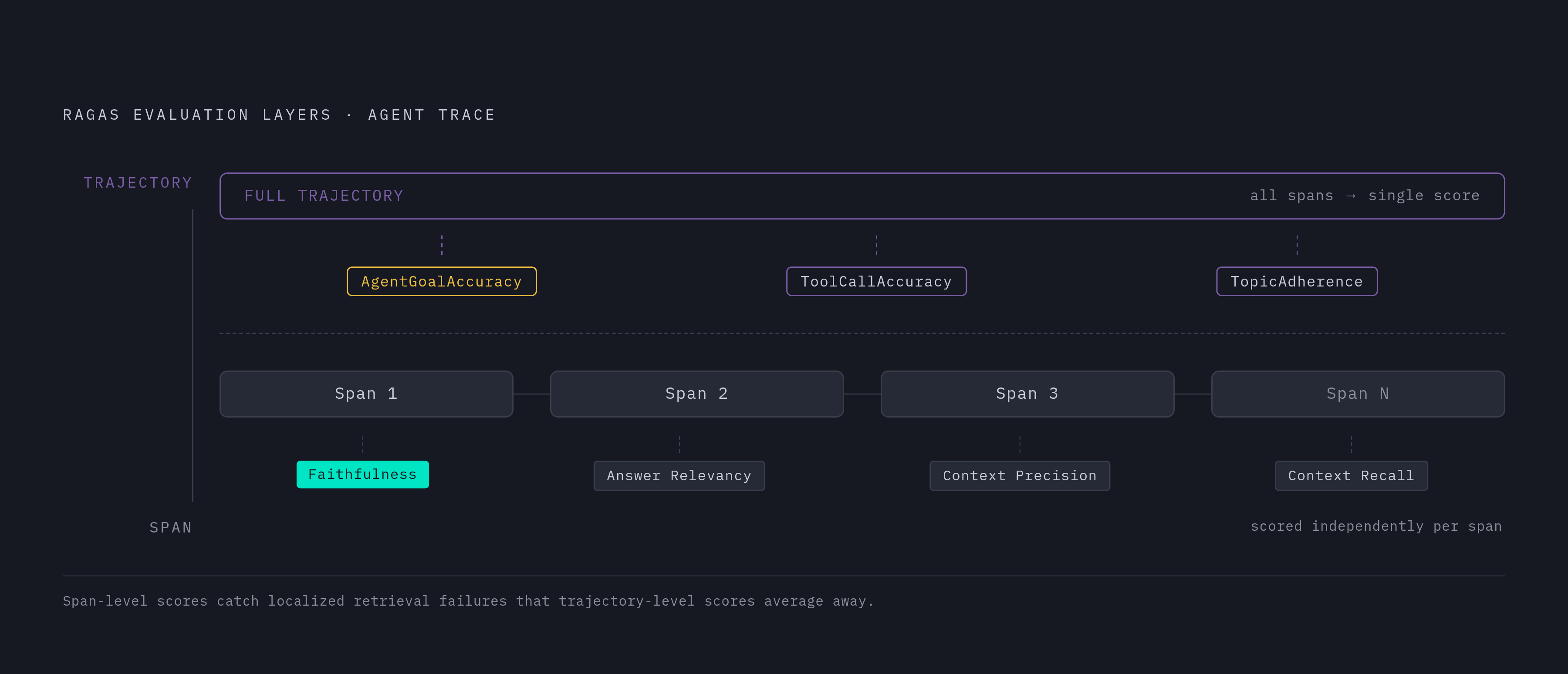
Task: Select the ToolCallAccuracy metric box
Action: (876, 282)
